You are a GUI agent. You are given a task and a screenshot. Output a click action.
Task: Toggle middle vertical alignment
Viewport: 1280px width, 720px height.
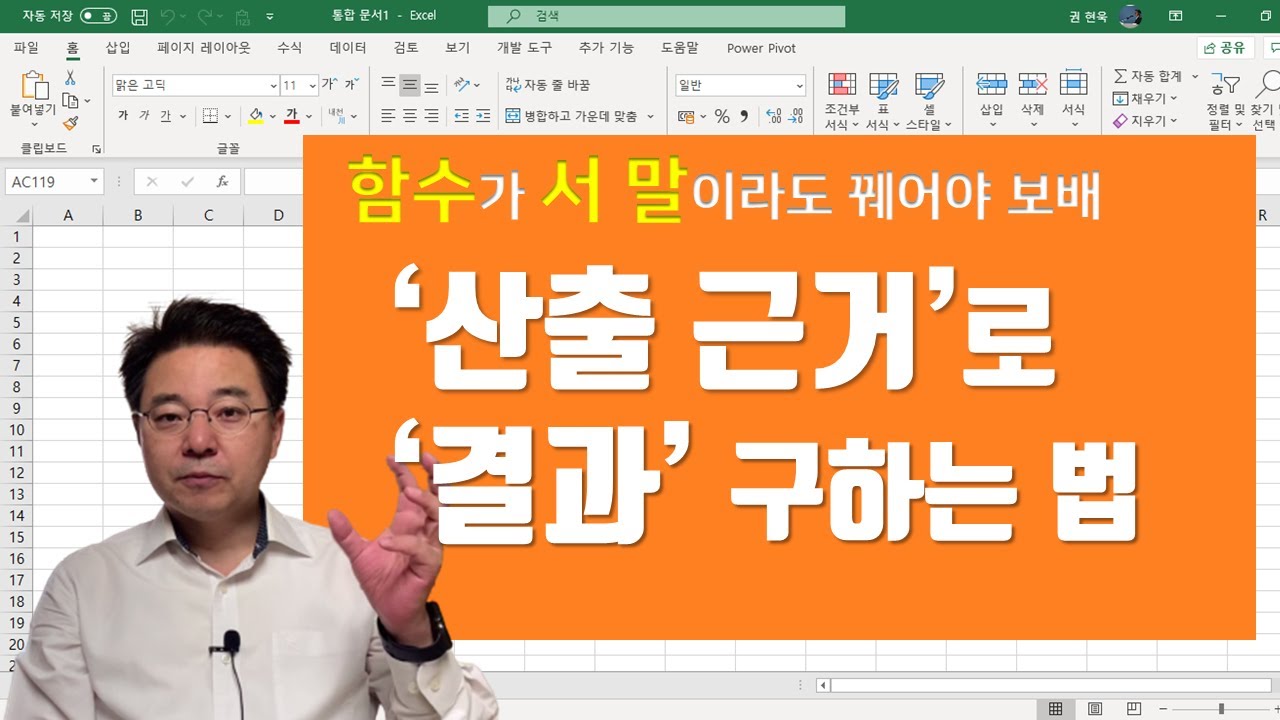click(x=410, y=86)
